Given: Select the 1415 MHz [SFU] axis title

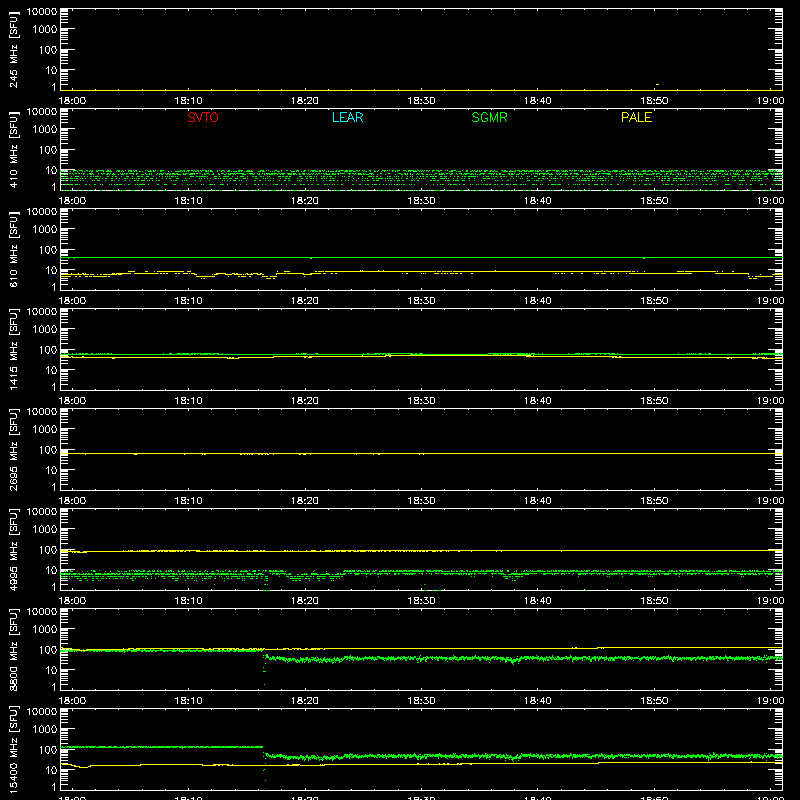Looking at the screenshot, I should point(13,349).
